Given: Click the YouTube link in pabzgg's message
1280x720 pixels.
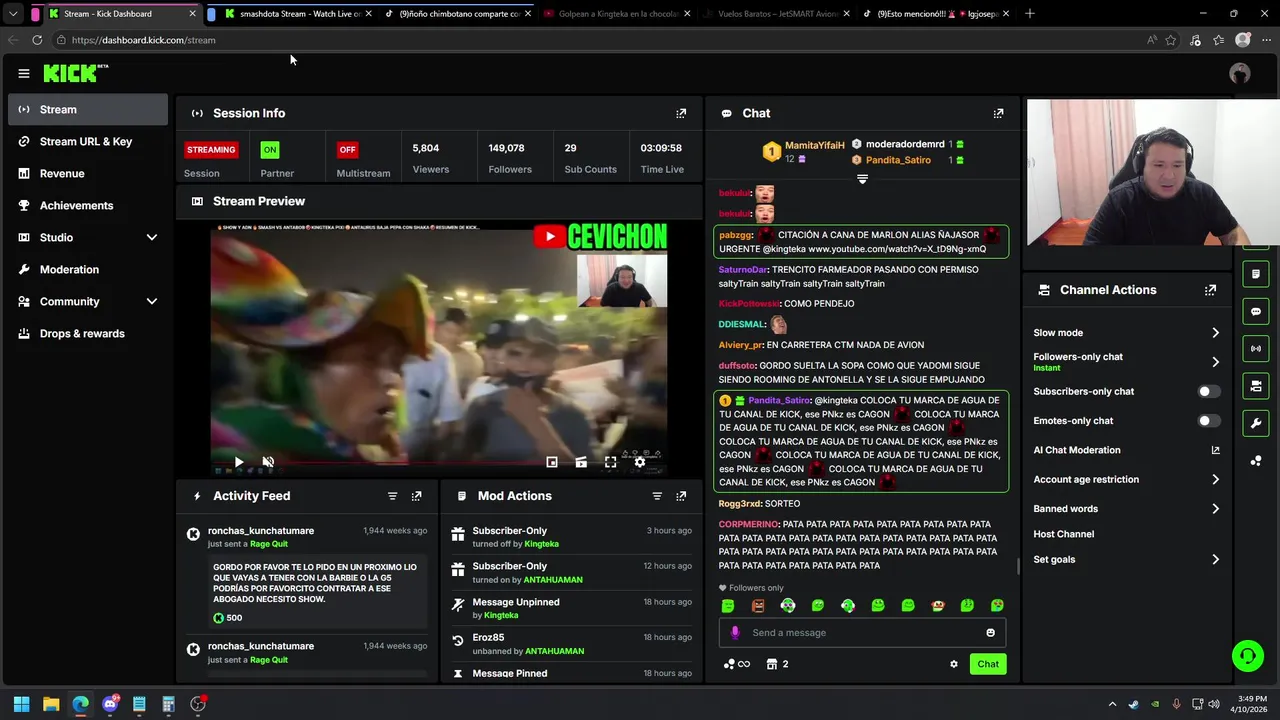Looking at the screenshot, I should pyautogui.click(x=897, y=249).
